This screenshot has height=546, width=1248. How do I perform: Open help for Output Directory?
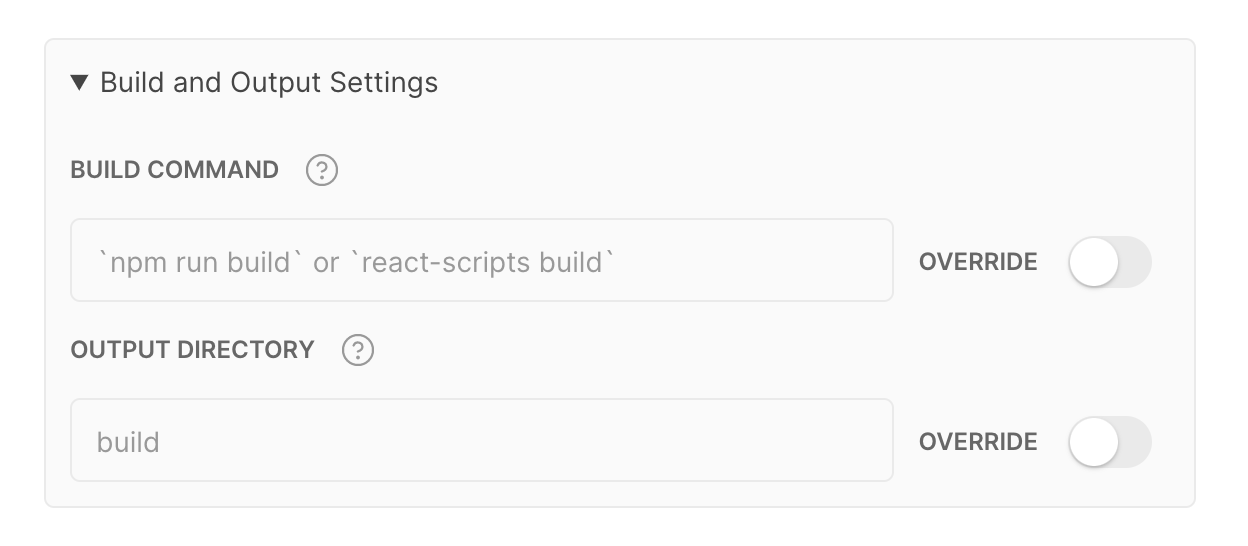coord(358,351)
